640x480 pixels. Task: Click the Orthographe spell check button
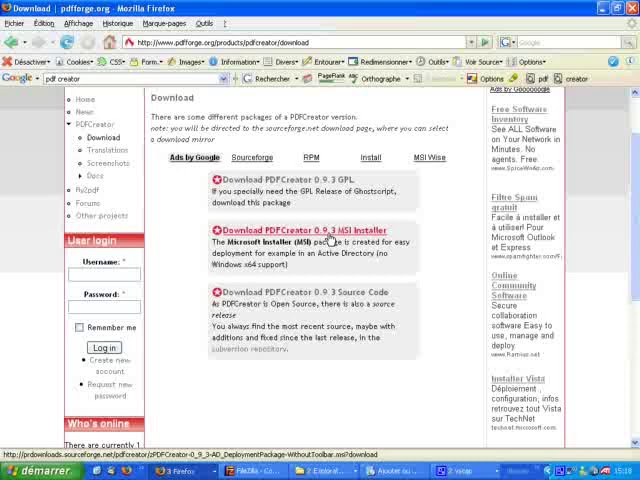coord(376,78)
